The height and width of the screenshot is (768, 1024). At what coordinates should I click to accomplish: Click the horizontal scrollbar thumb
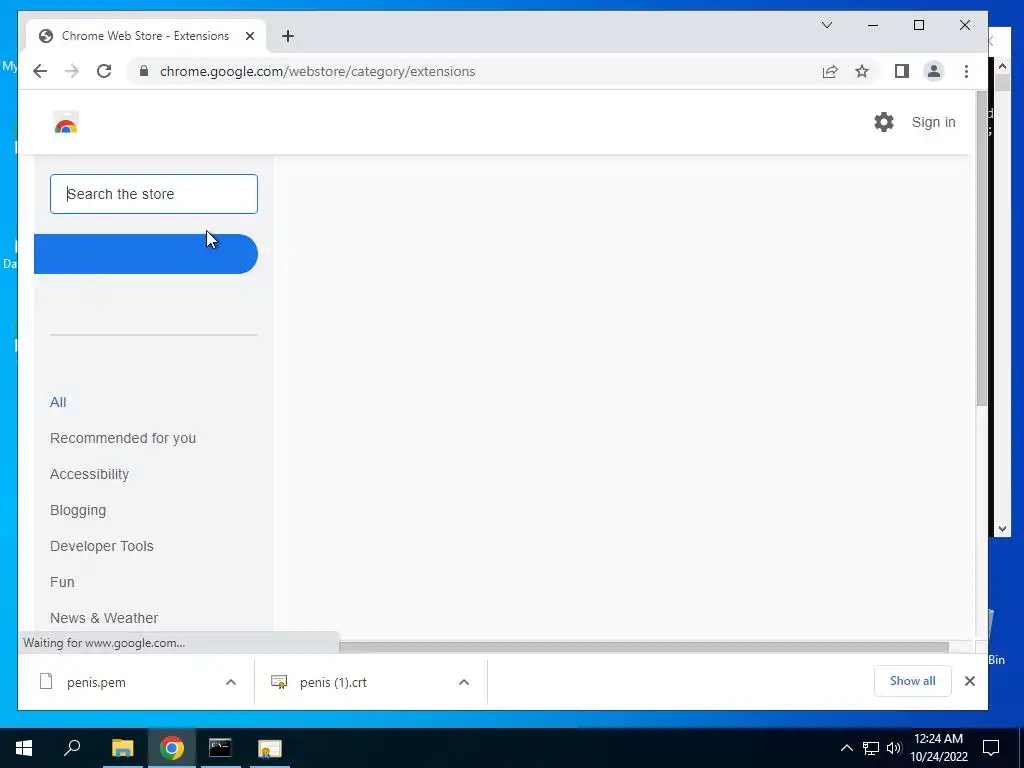644,647
